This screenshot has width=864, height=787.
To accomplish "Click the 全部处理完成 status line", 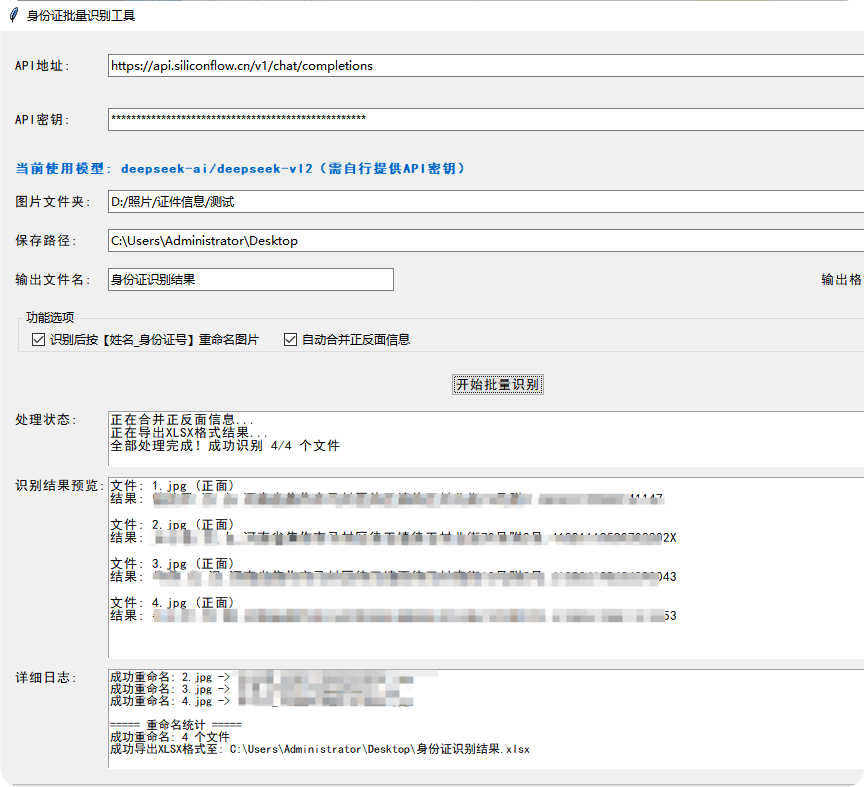I will coord(225,446).
